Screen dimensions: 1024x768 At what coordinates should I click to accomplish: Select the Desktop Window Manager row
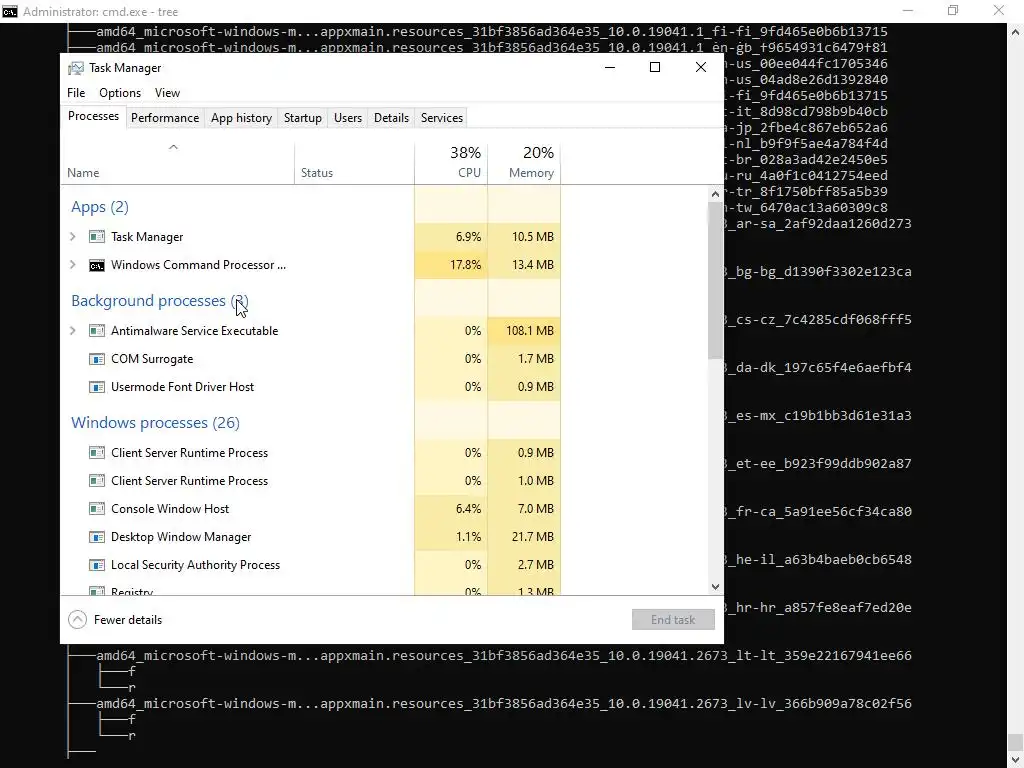coord(310,537)
